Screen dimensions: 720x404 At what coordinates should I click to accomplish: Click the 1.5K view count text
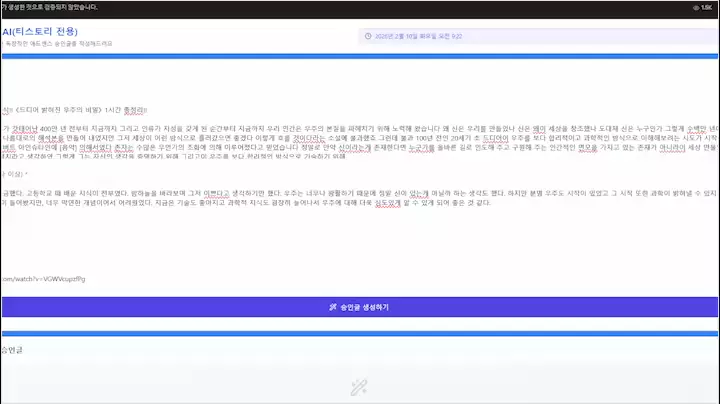[x=706, y=8]
